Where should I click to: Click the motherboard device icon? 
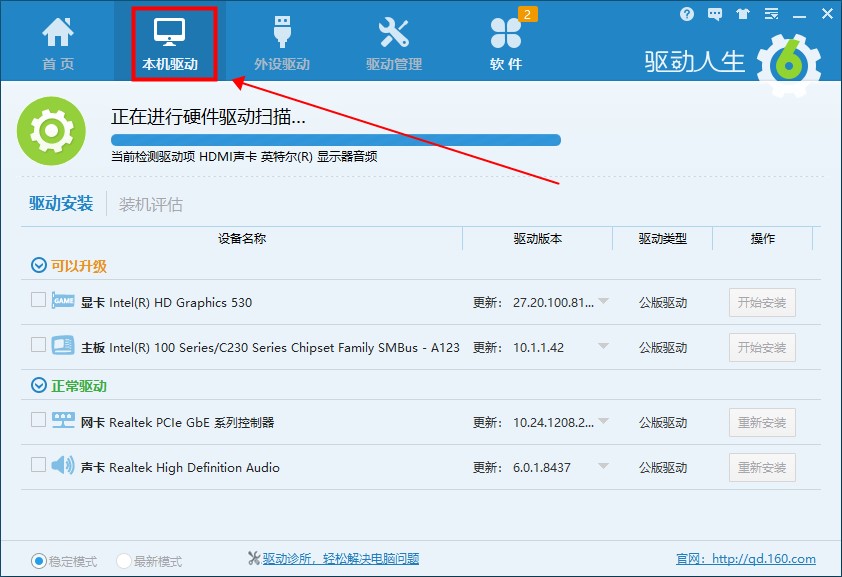63,345
